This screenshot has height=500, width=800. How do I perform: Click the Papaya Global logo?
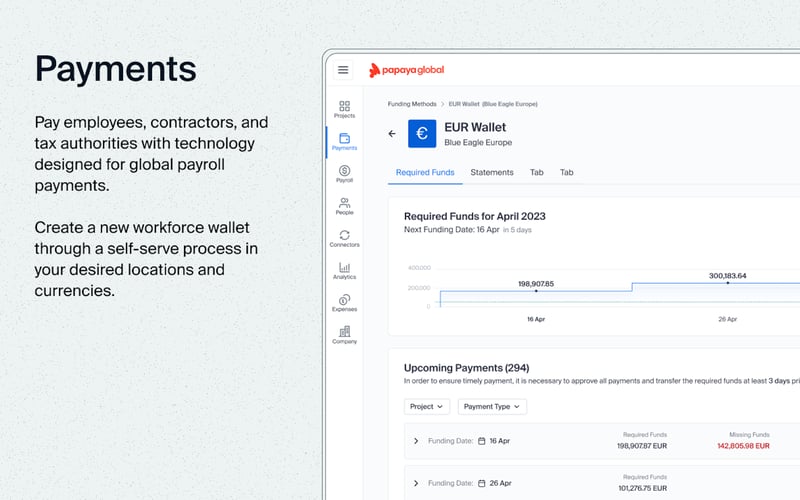[407, 70]
